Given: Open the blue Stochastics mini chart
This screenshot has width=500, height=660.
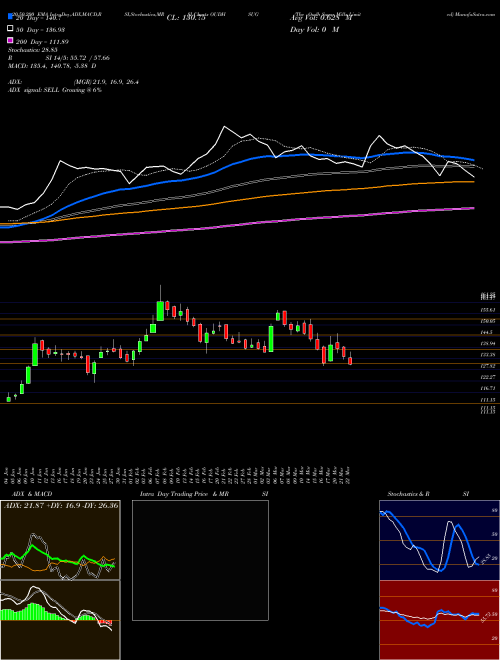Looking at the screenshot, I should tap(439, 540).
